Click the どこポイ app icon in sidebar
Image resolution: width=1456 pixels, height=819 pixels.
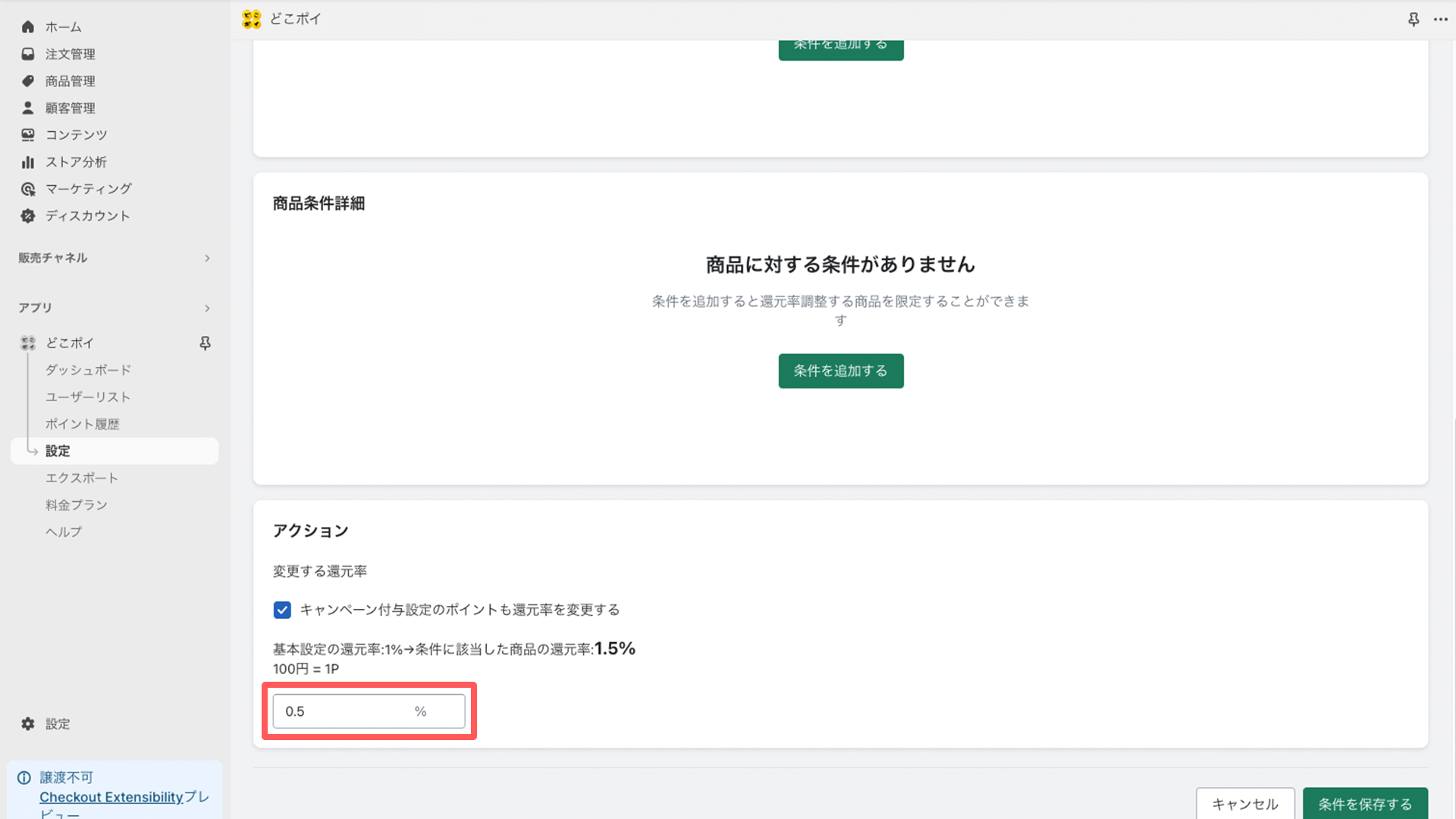[x=28, y=344]
